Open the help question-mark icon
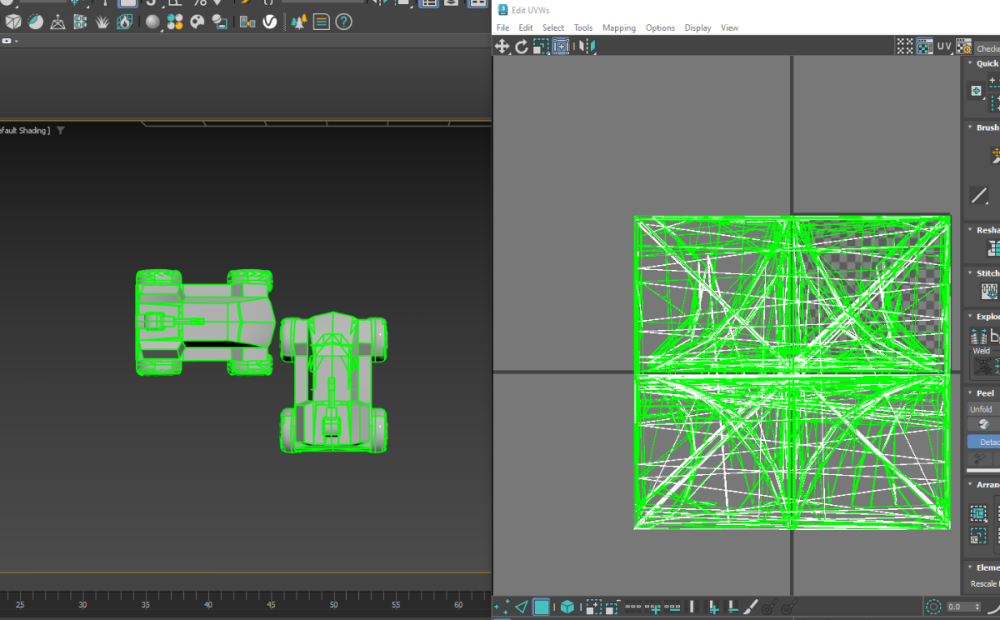The width and height of the screenshot is (1000, 620). 343,21
